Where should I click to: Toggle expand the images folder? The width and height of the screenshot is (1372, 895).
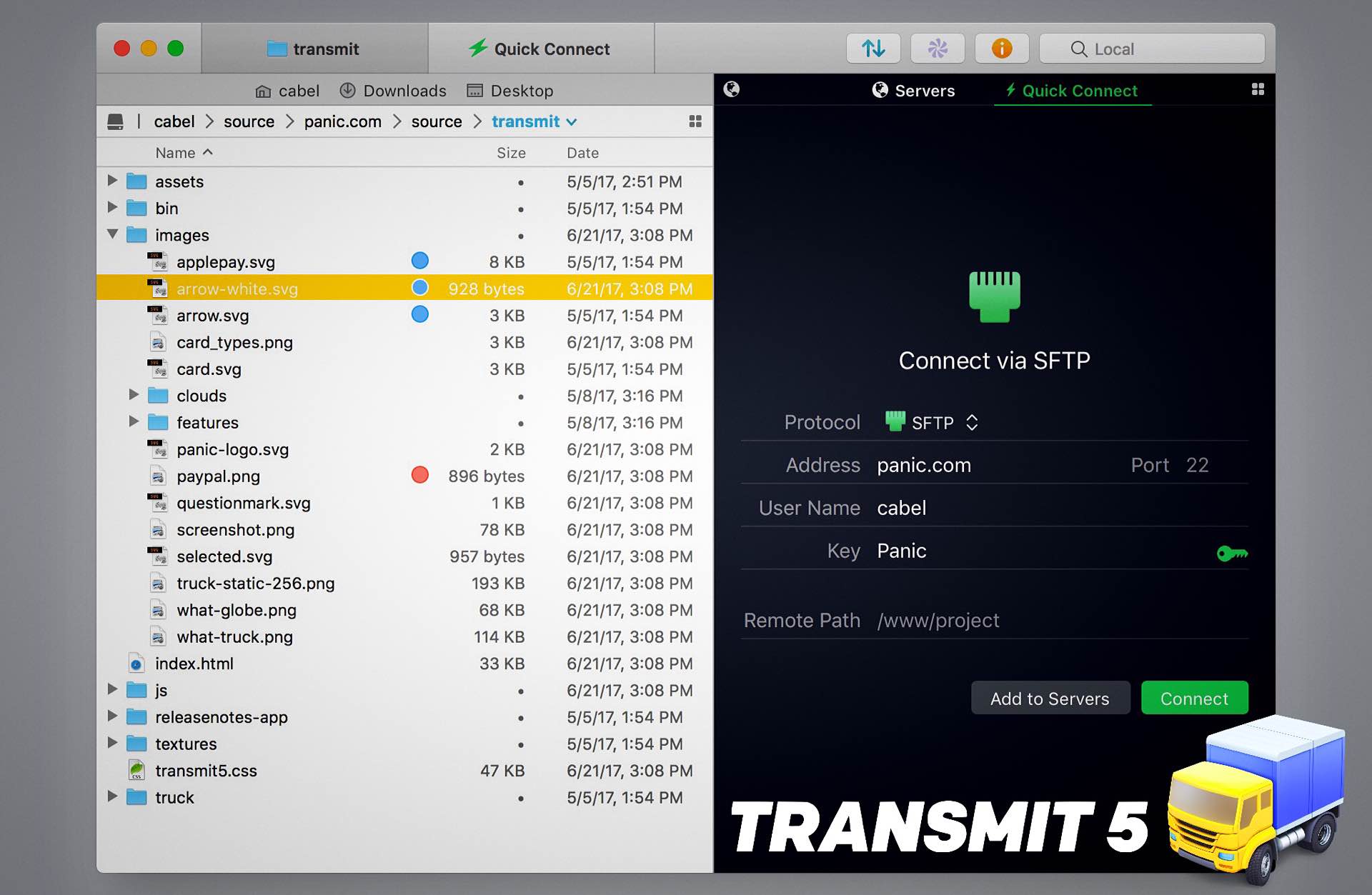[113, 235]
